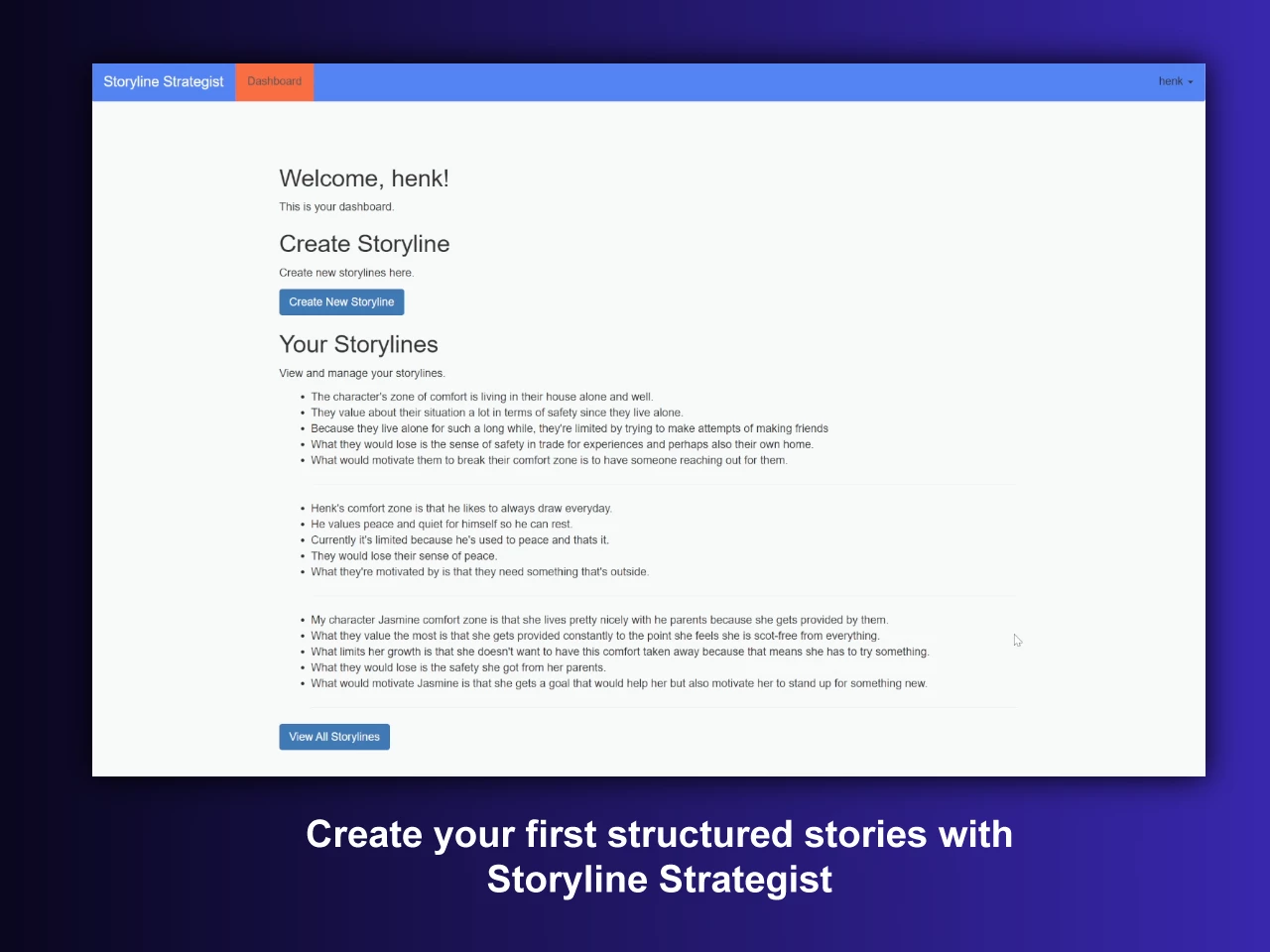Click the 'Create new storylines here' text
Viewport: 1270px width, 952px height.
[345, 272]
